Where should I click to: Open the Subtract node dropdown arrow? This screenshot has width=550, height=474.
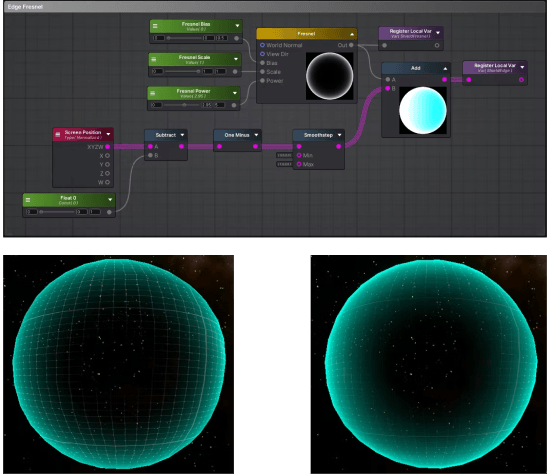click(182, 135)
